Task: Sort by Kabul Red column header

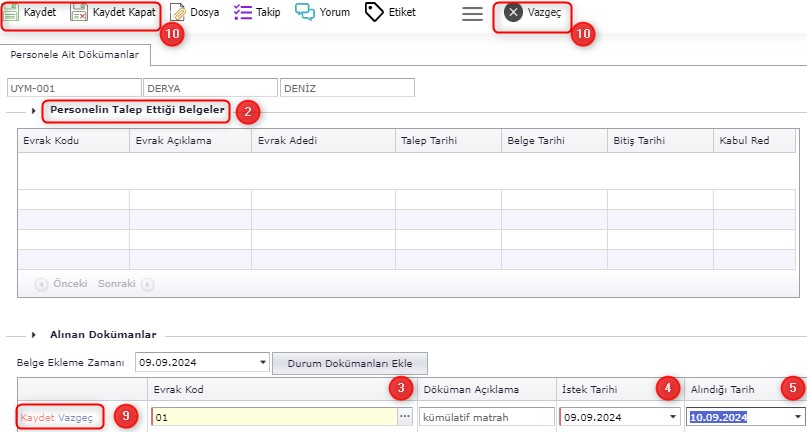Action: coord(755,141)
